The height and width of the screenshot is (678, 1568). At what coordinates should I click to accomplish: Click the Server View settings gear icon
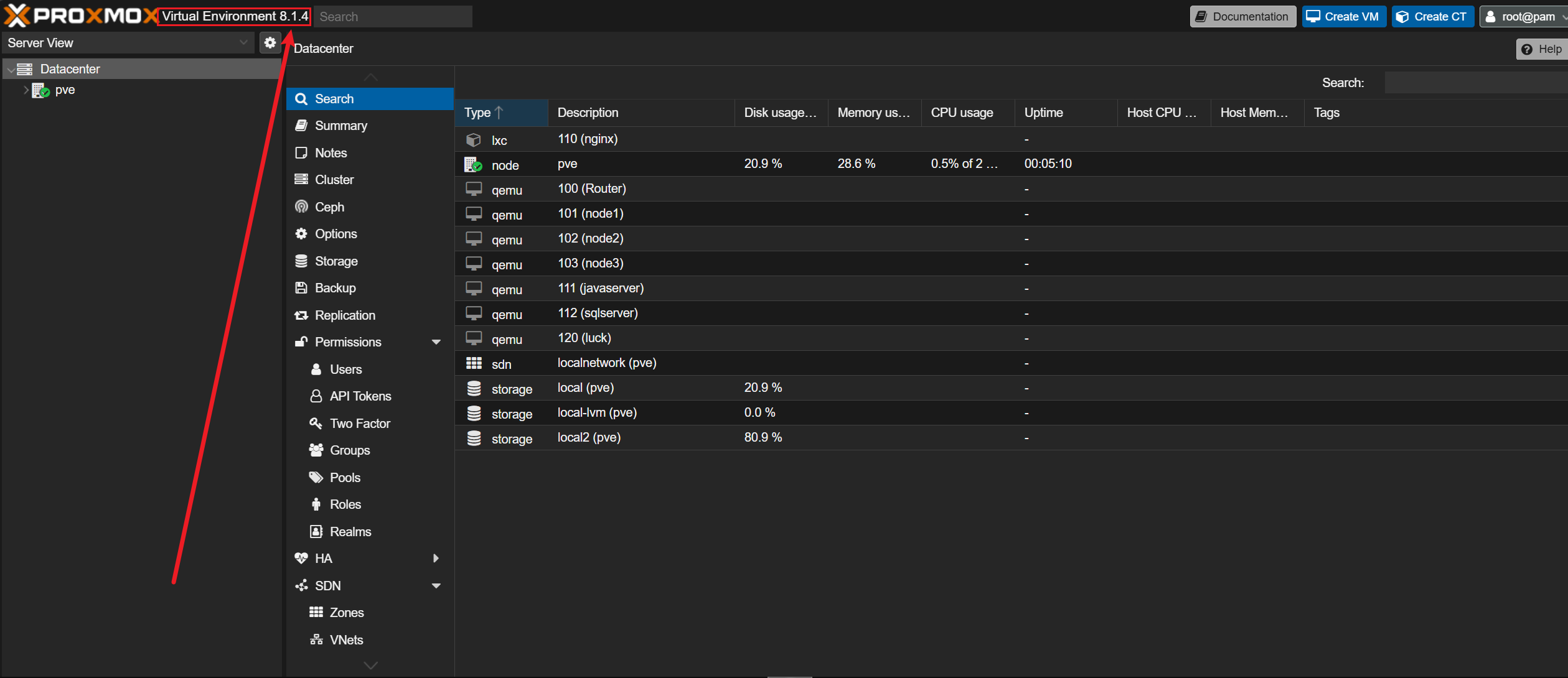coord(270,43)
